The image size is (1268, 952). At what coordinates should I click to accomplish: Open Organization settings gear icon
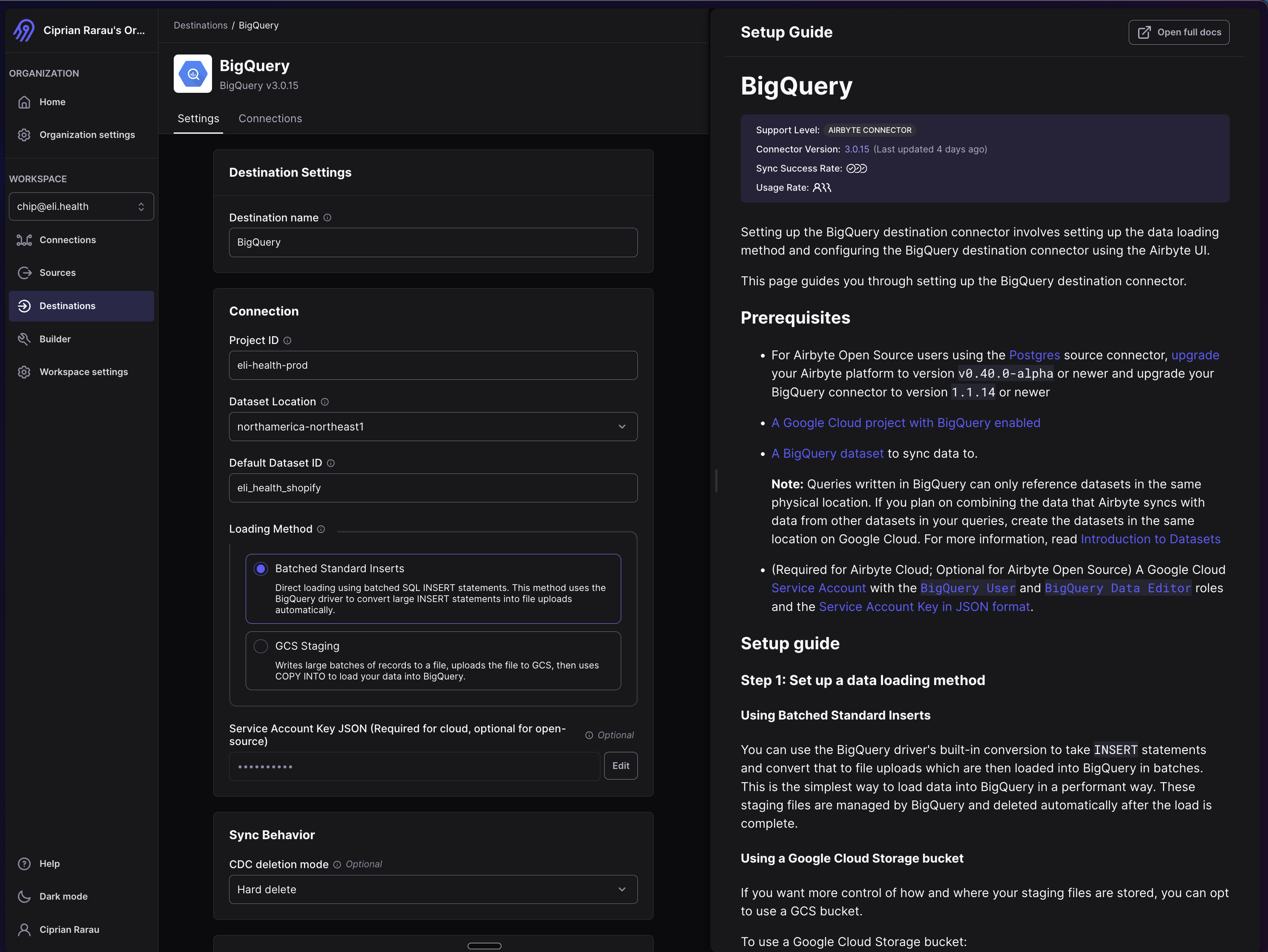pyautogui.click(x=24, y=135)
